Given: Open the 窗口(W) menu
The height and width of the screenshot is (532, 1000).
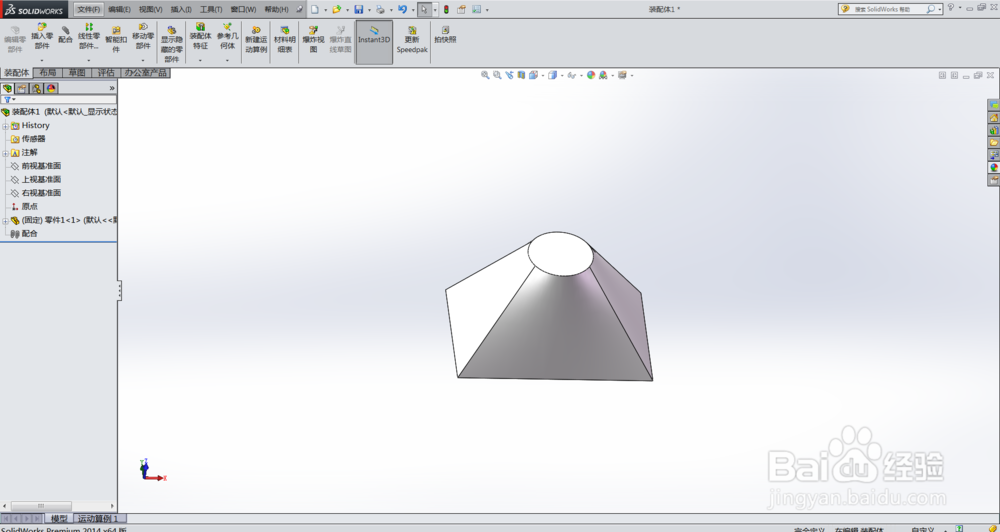Looking at the screenshot, I should [243, 9].
